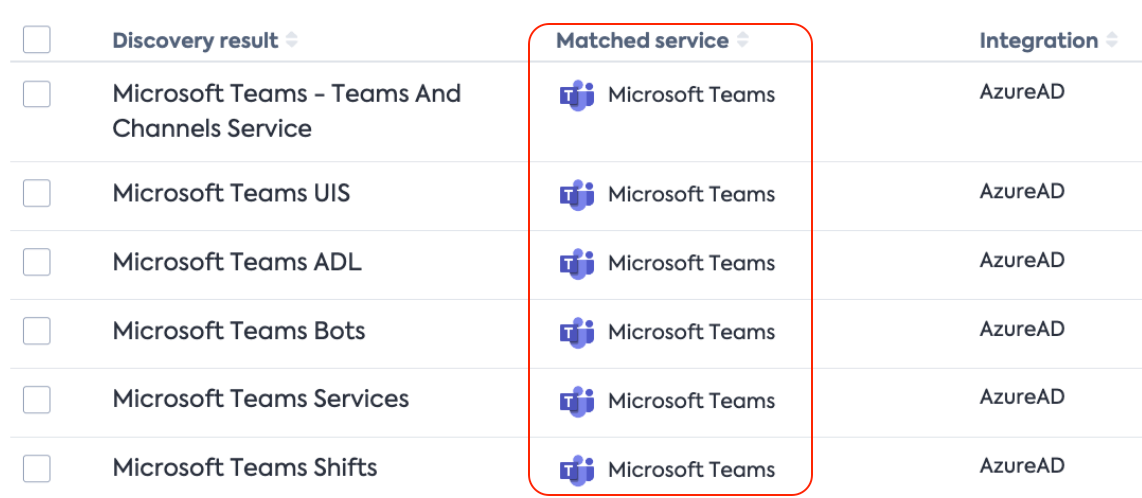Click Teams icon in the ADL row
Viewport: 1142px width, 498px height.
(577, 264)
